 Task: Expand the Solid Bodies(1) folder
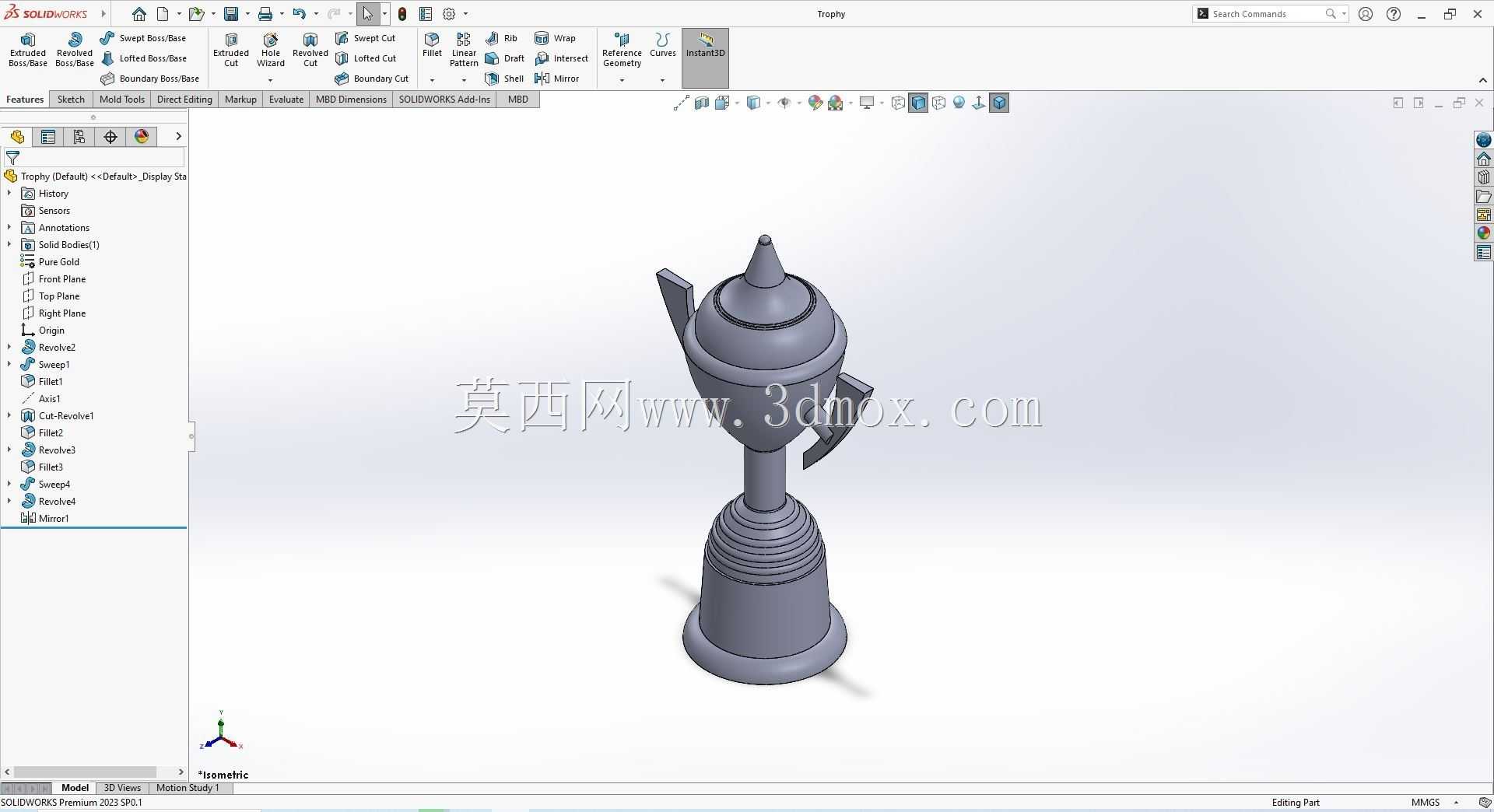[x=9, y=245]
